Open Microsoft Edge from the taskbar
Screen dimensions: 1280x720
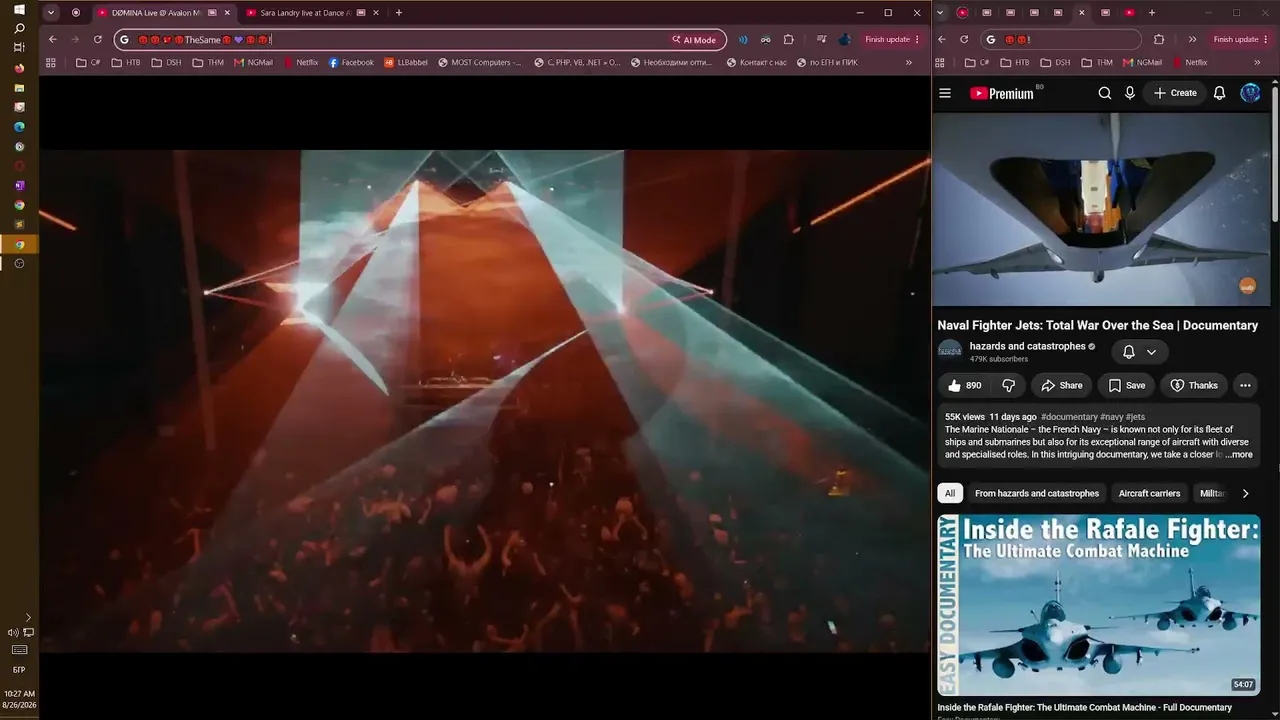19,127
